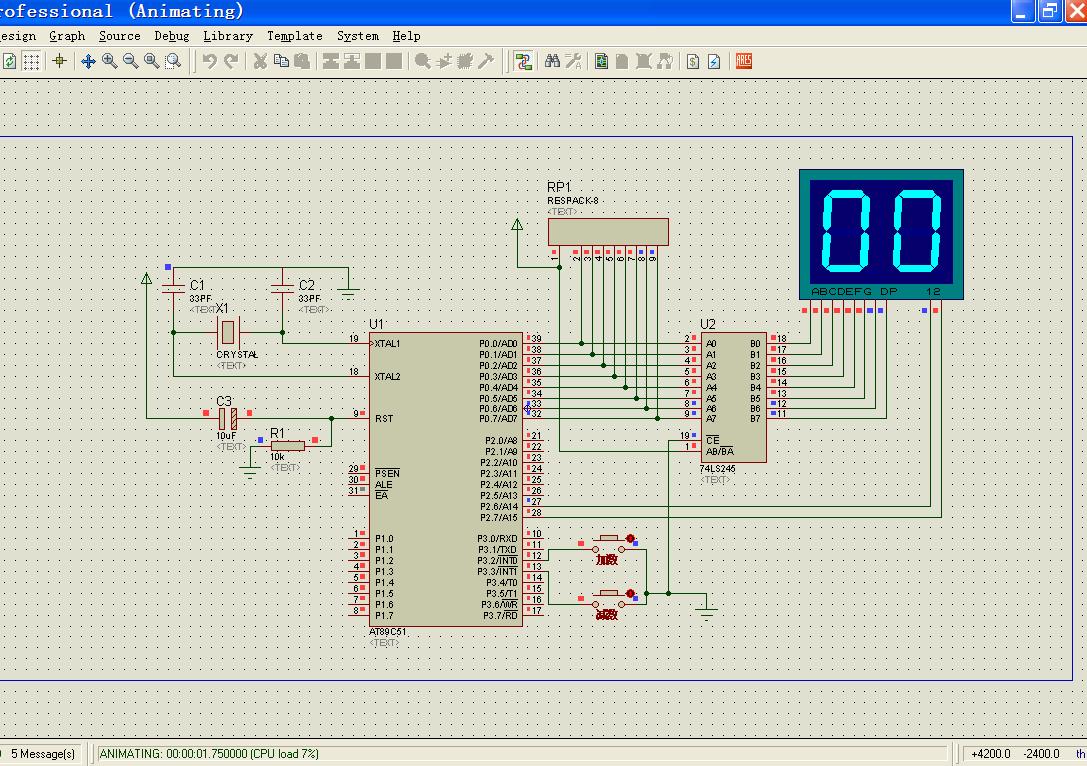Click the Block Move icon

coord(352,61)
